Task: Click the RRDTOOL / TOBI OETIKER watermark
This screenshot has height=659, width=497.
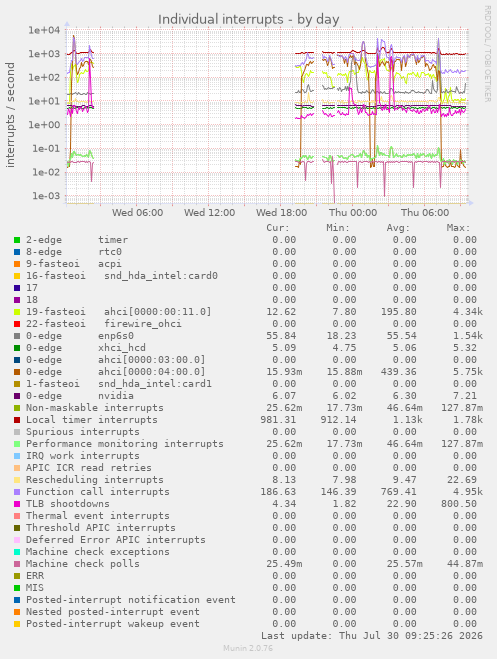Action: pyautogui.click(x=487, y=53)
